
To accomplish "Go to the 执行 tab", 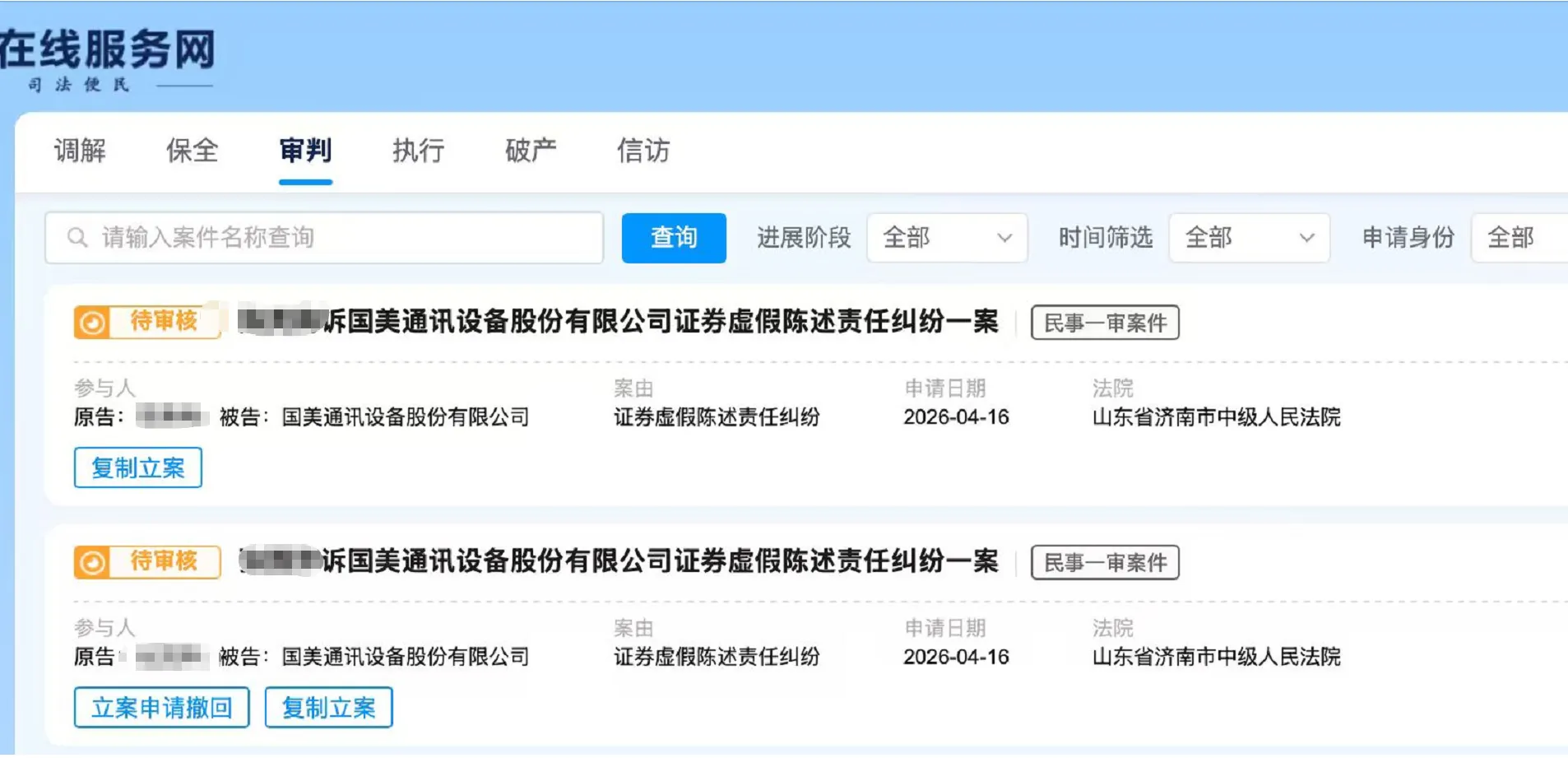I will click(418, 151).
